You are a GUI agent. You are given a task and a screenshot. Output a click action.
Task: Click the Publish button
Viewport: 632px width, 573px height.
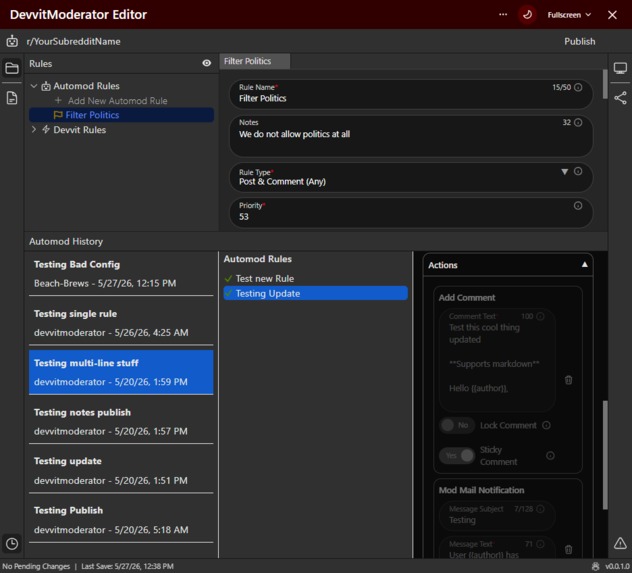tap(579, 42)
